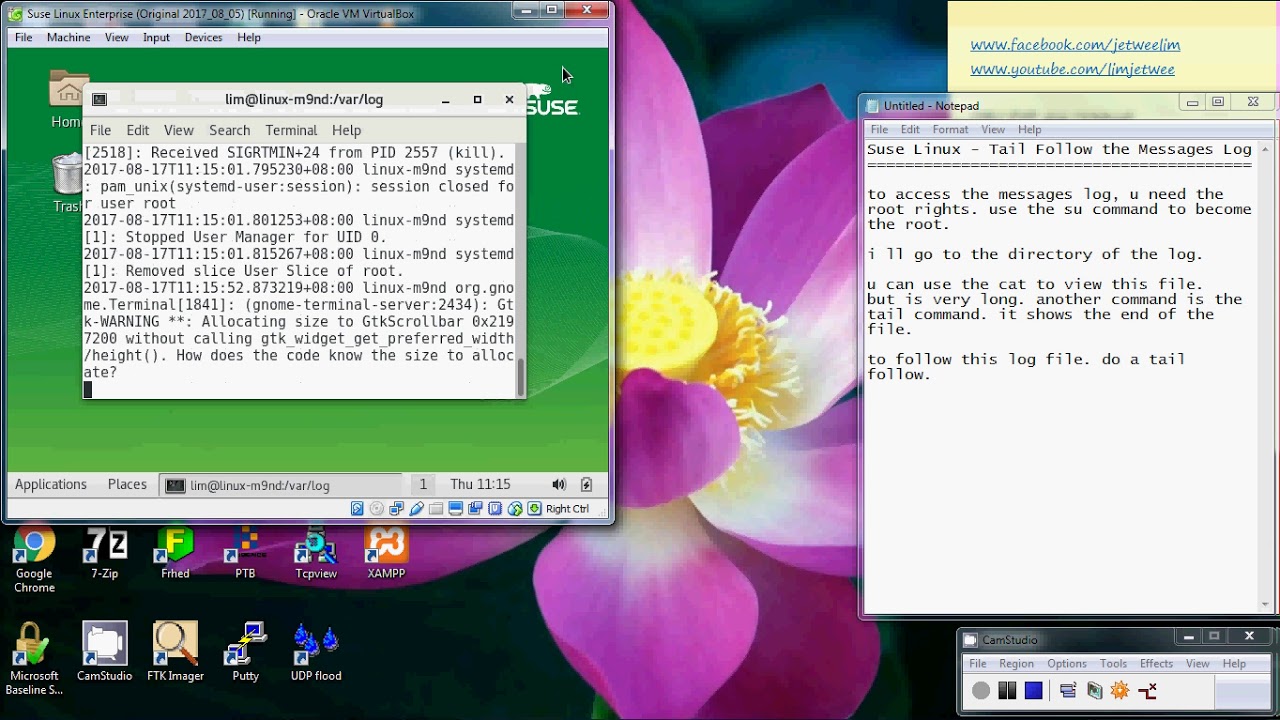
Task: Click CamStudio's screen annotations icon
Action: tap(1094, 690)
